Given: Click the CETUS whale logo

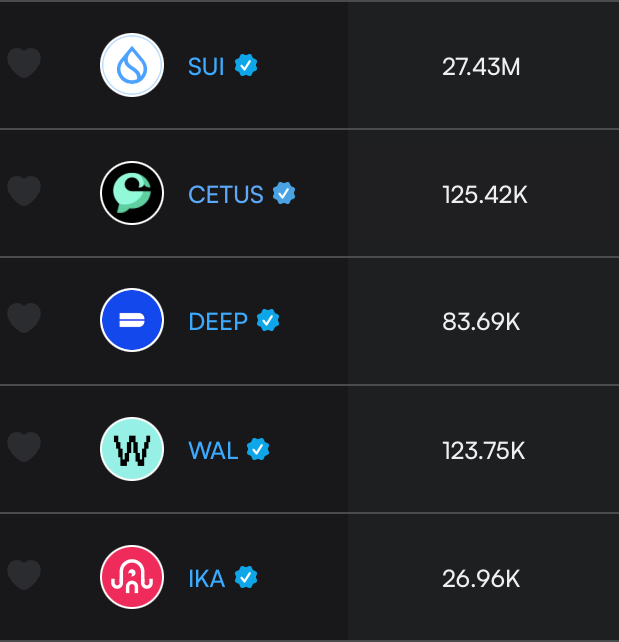Looking at the screenshot, I should pyautogui.click(x=132, y=193).
